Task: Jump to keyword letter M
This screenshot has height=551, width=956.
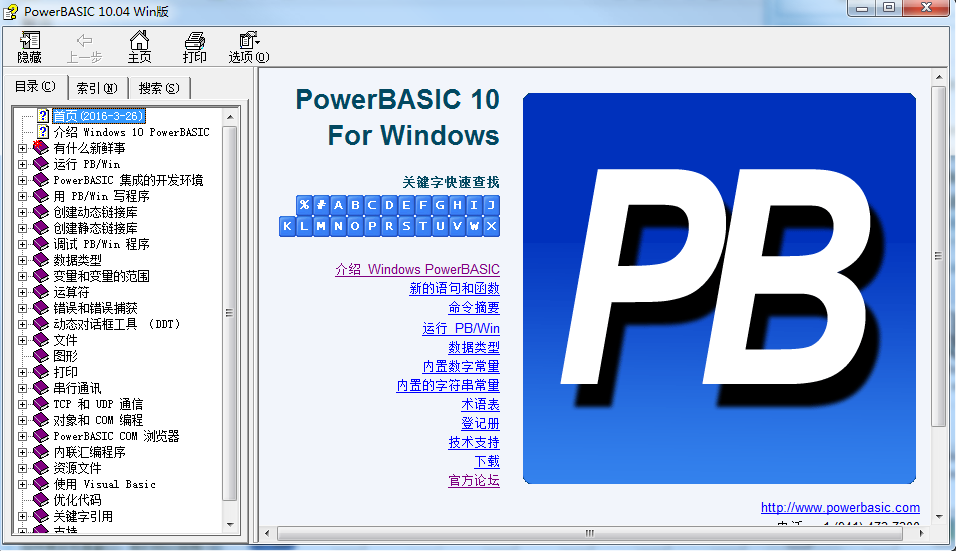Action: coord(321,226)
